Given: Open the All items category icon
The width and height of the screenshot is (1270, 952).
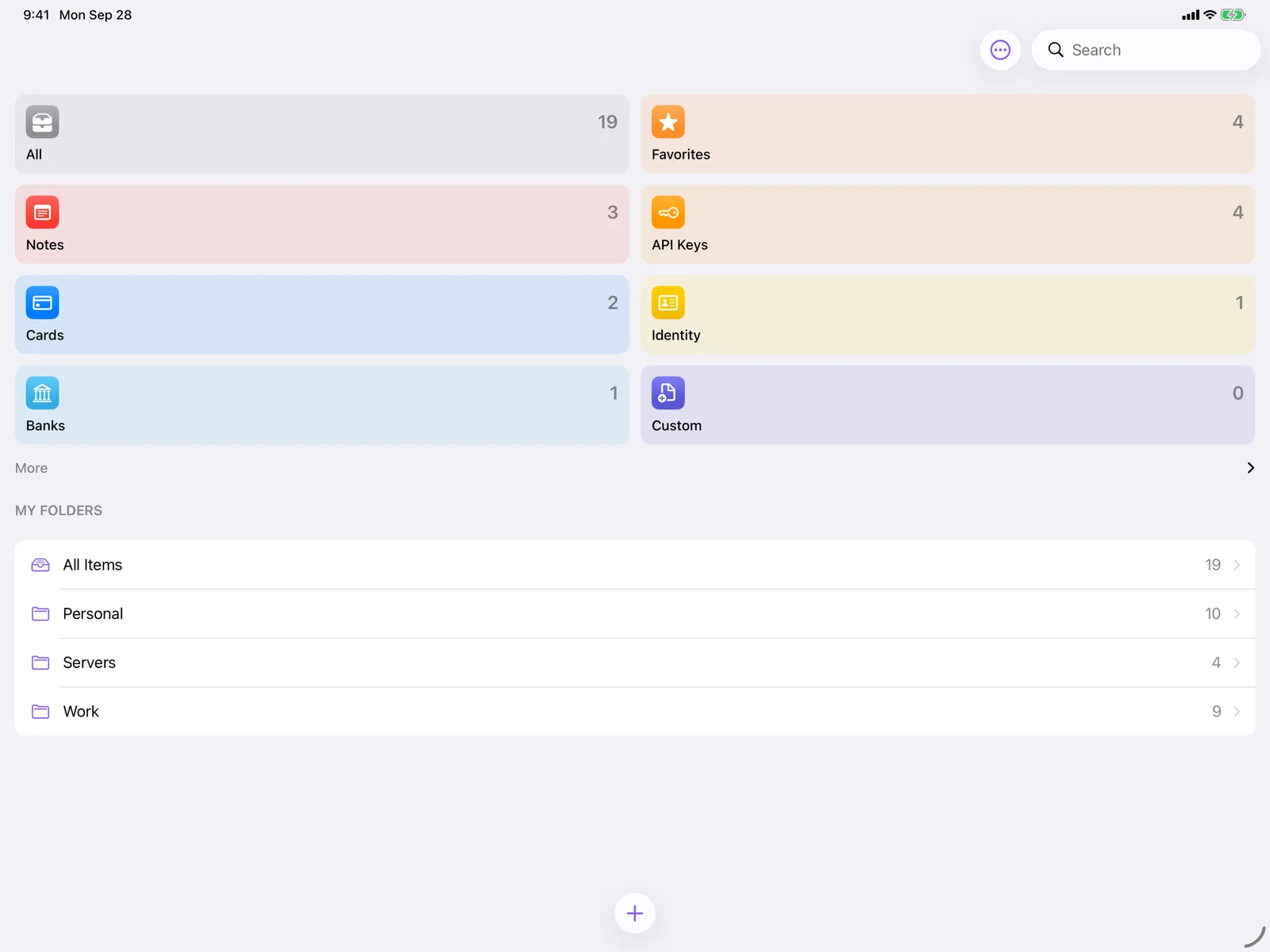Looking at the screenshot, I should point(42,122).
